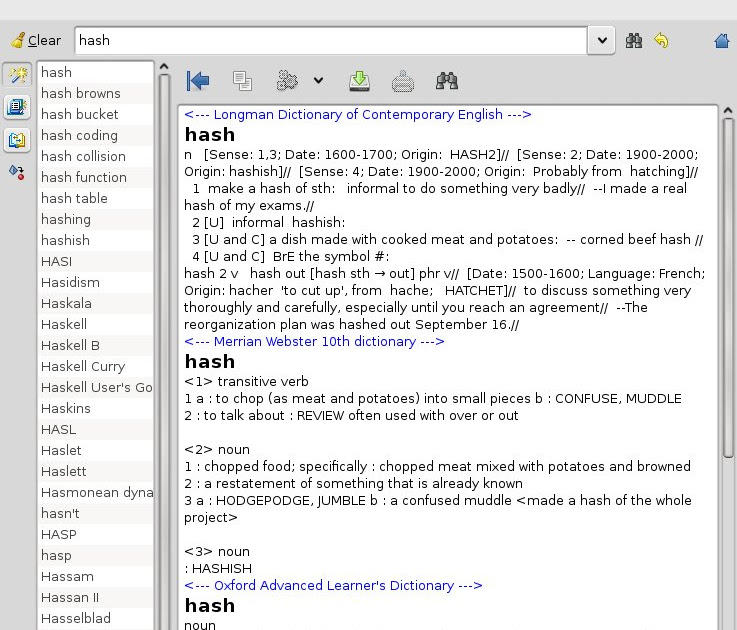Click the copy pages toolbar icon
This screenshot has height=630, width=737.
pyautogui.click(x=243, y=81)
